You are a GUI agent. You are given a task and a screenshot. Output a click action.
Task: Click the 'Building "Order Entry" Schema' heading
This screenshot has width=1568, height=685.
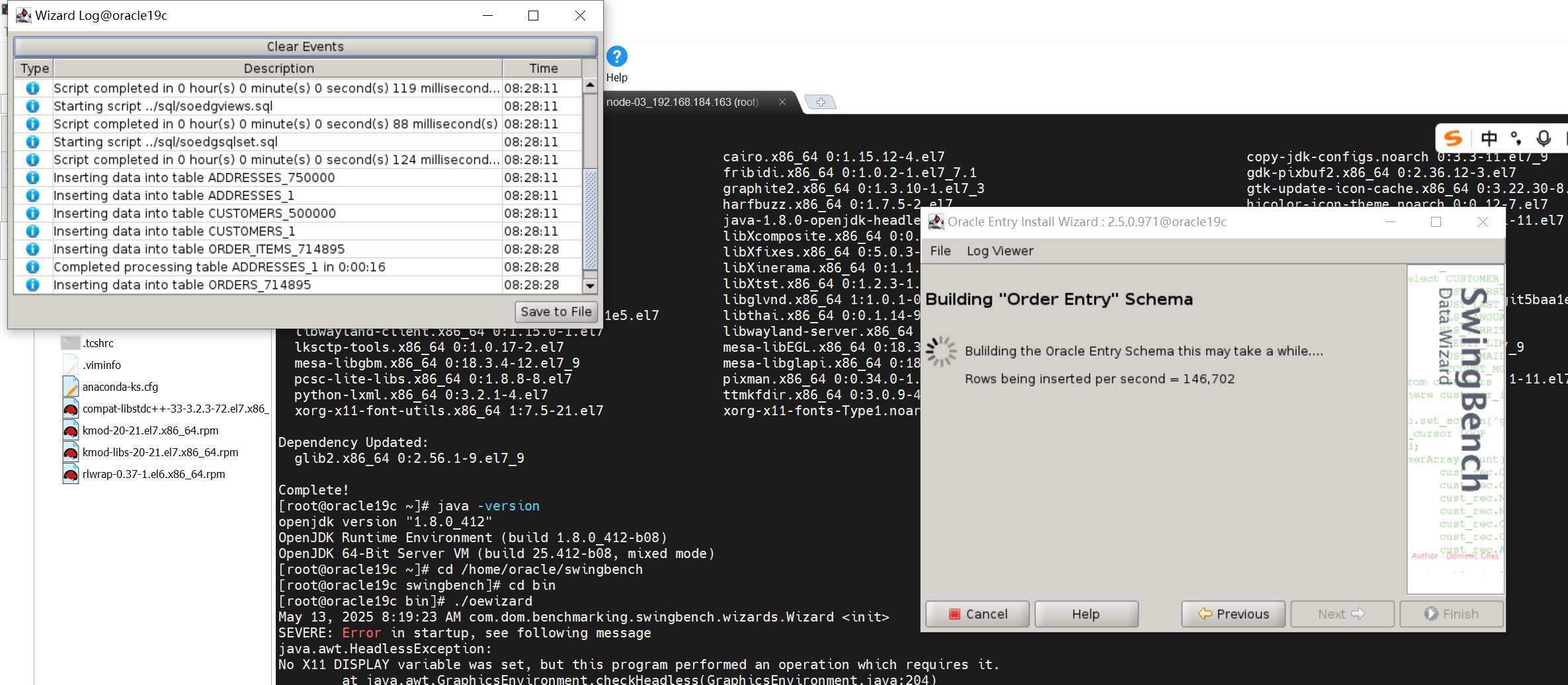[1059, 300]
